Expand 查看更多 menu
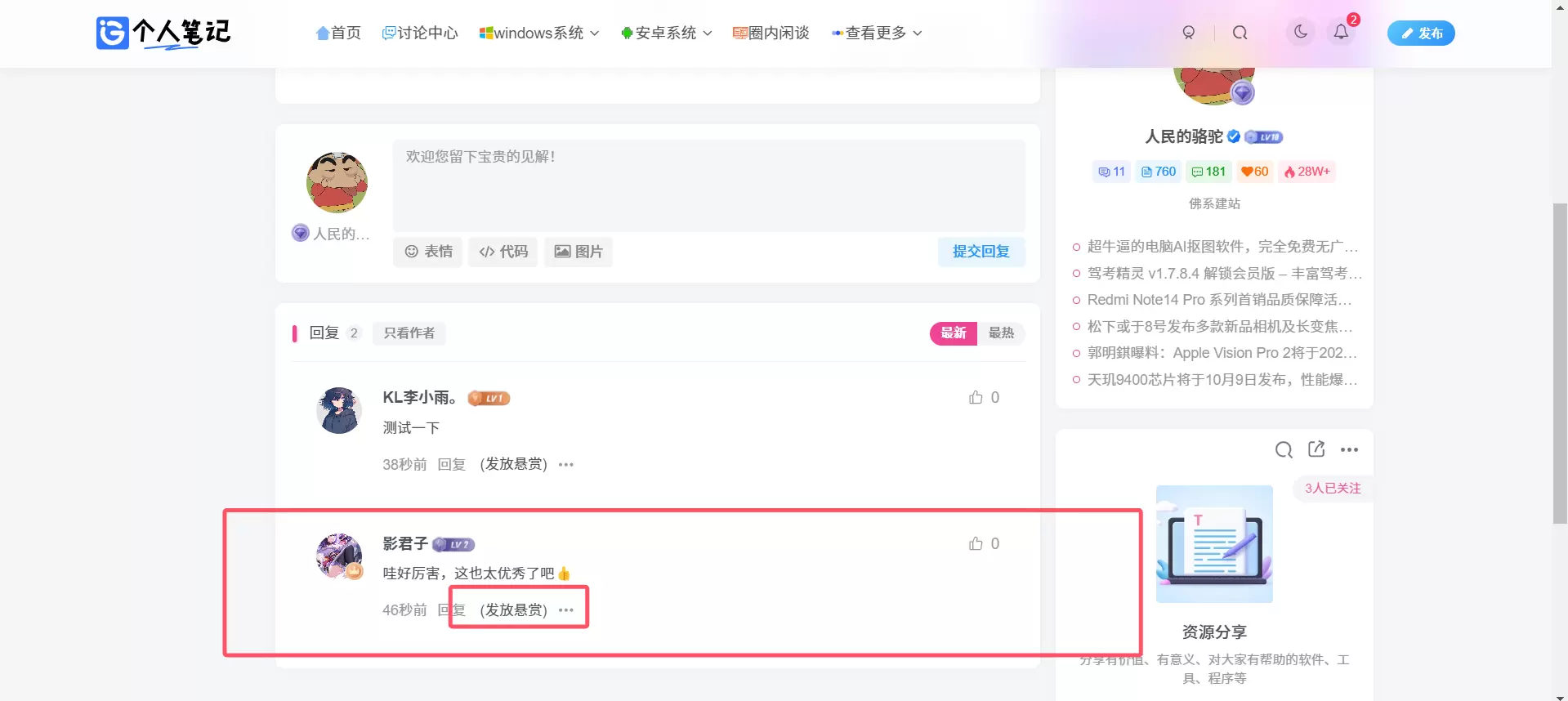 877,33
